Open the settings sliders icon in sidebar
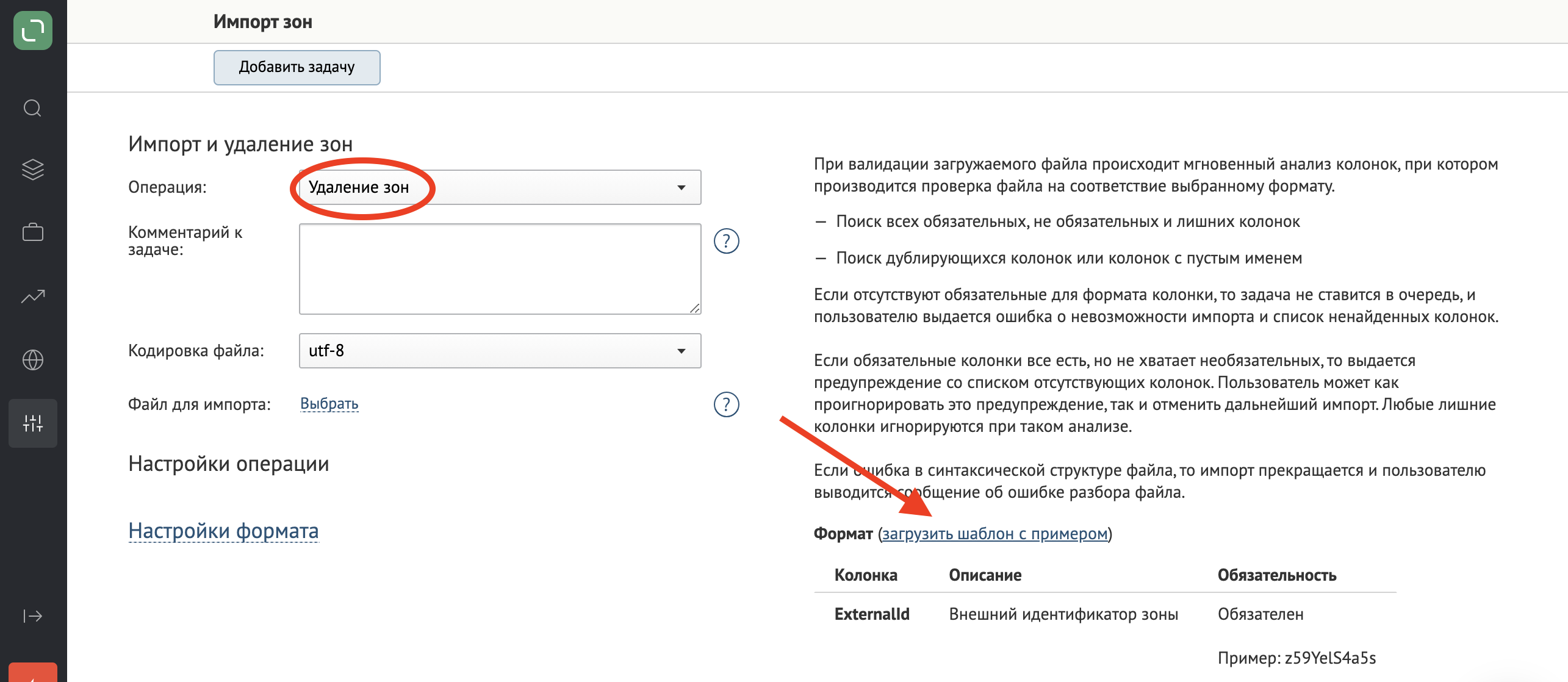The image size is (1568, 682). click(x=33, y=423)
